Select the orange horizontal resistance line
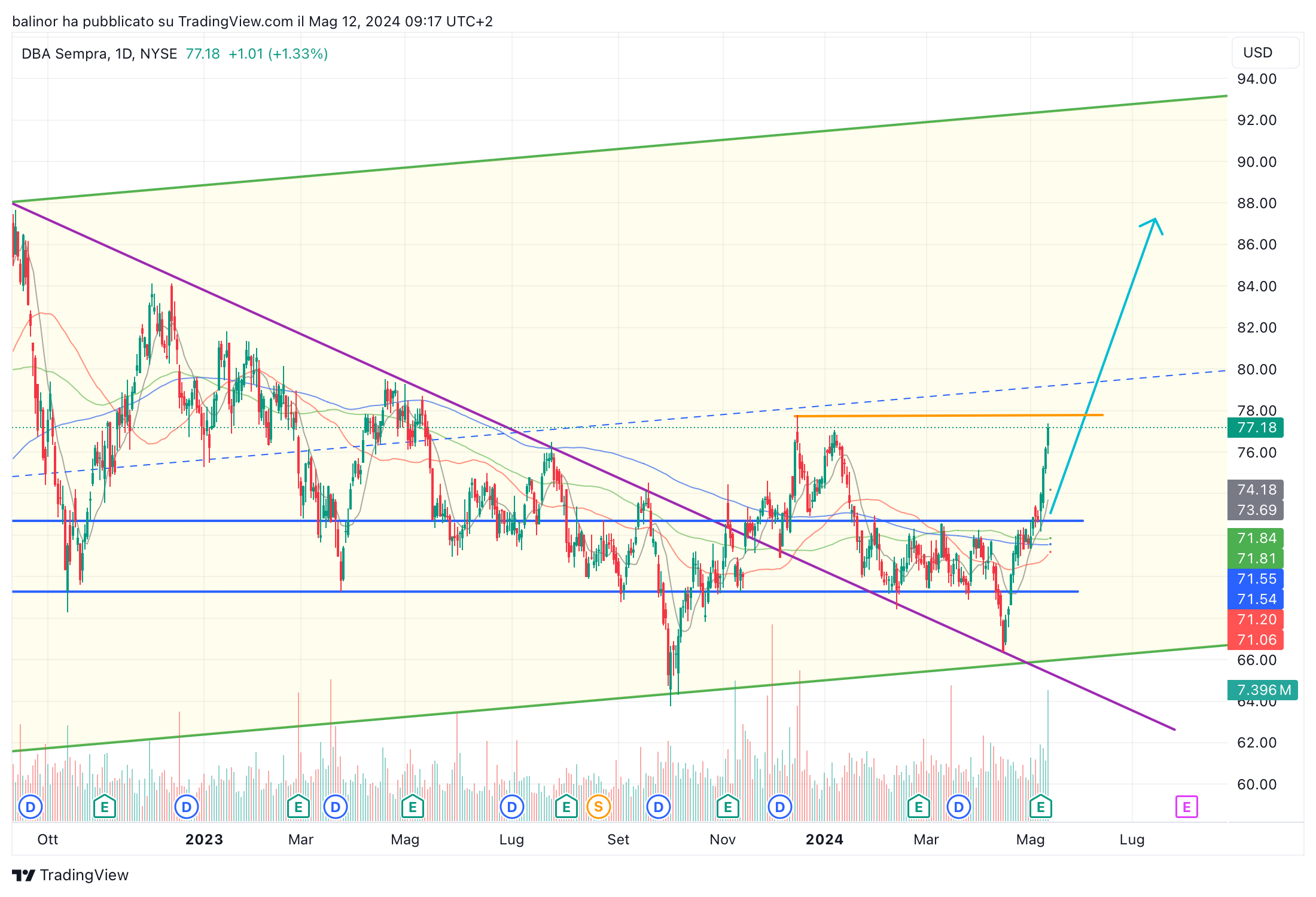Screen dimensions: 1316x897 click(949, 416)
